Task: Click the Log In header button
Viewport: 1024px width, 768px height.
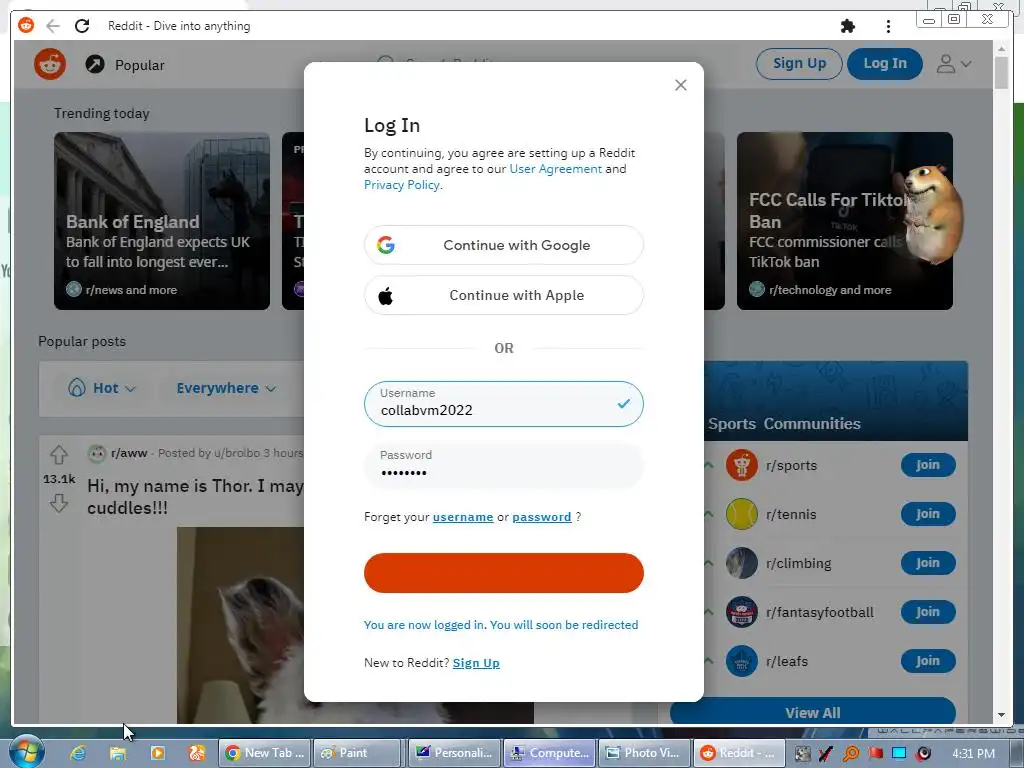Action: click(x=885, y=63)
